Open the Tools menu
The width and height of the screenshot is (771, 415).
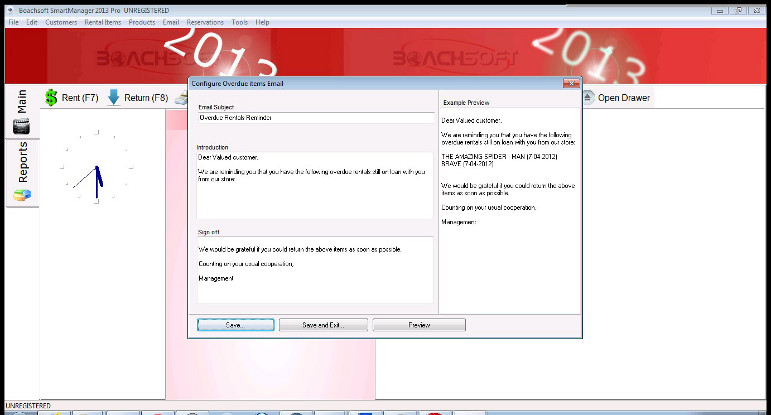tap(239, 22)
